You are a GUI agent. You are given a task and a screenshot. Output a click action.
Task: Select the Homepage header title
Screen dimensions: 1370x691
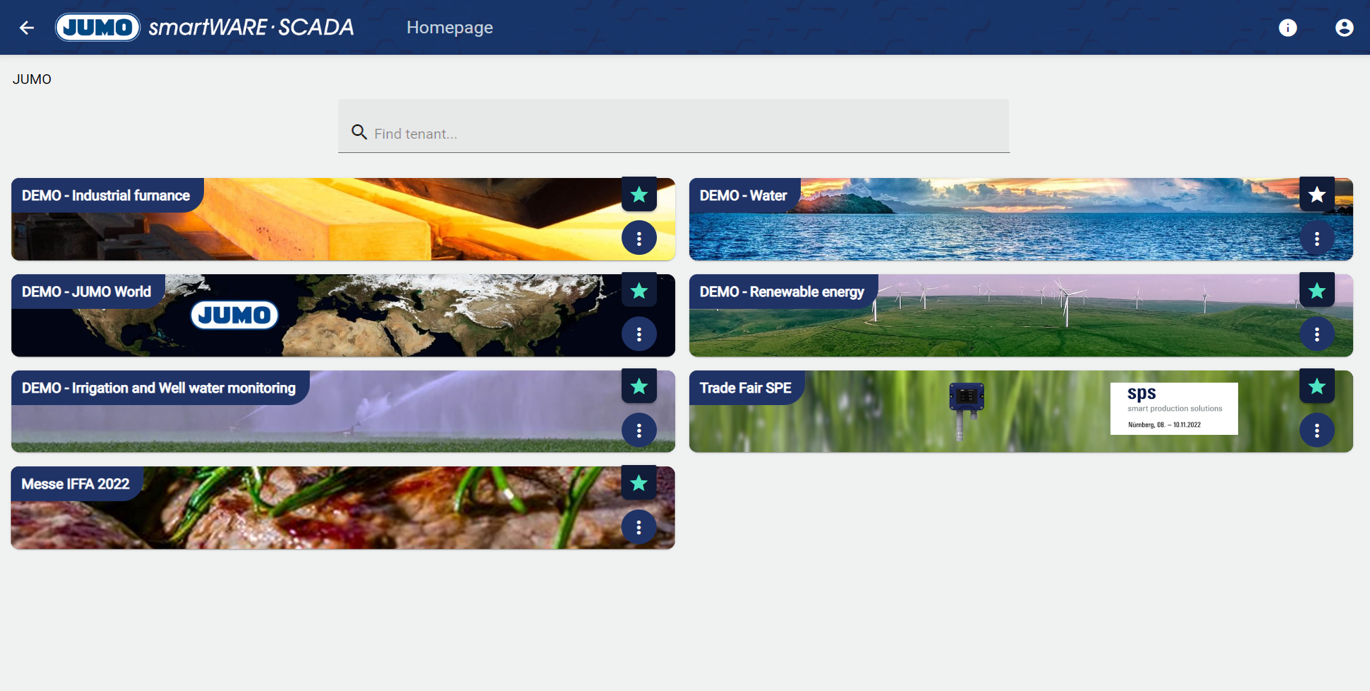pos(449,28)
